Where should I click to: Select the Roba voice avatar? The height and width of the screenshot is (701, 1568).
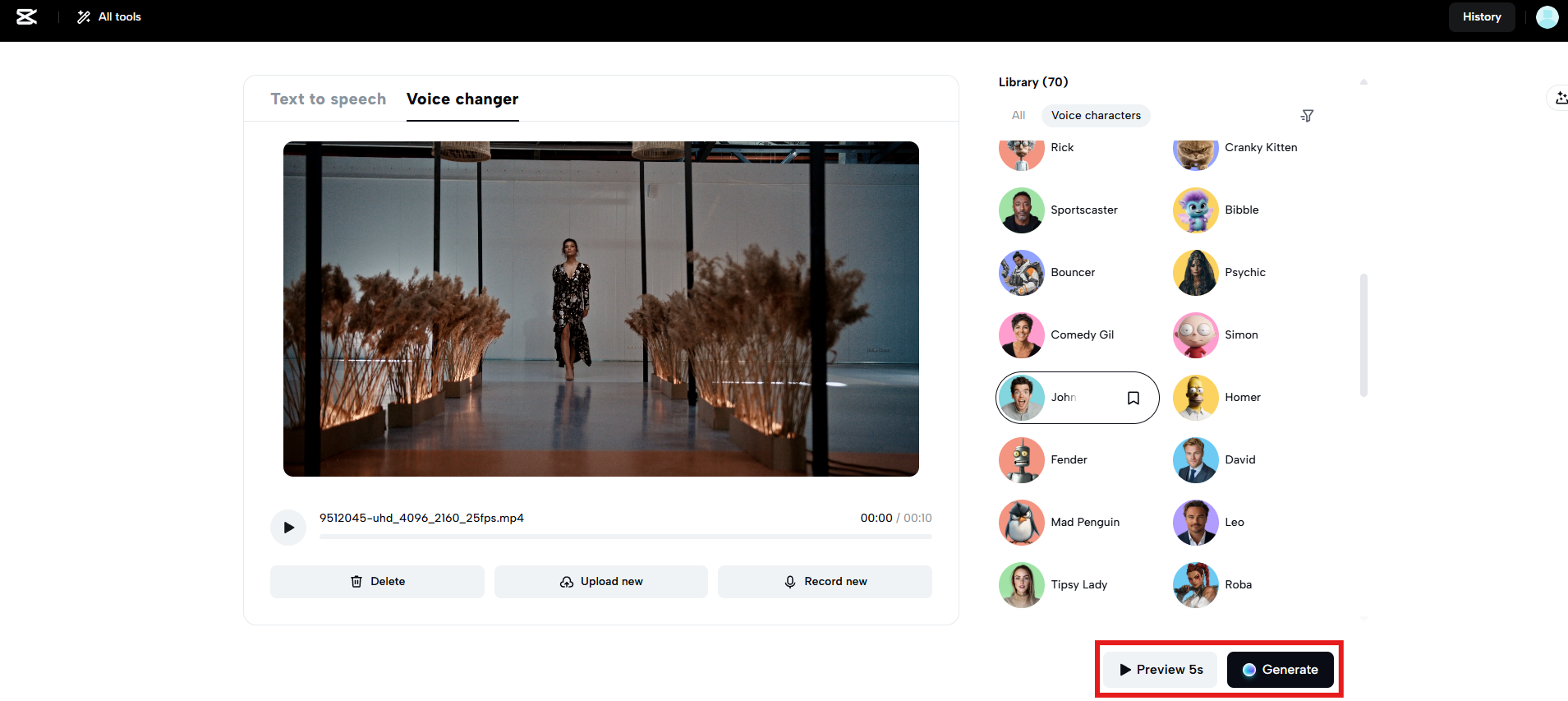click(x=1196, y=585)
